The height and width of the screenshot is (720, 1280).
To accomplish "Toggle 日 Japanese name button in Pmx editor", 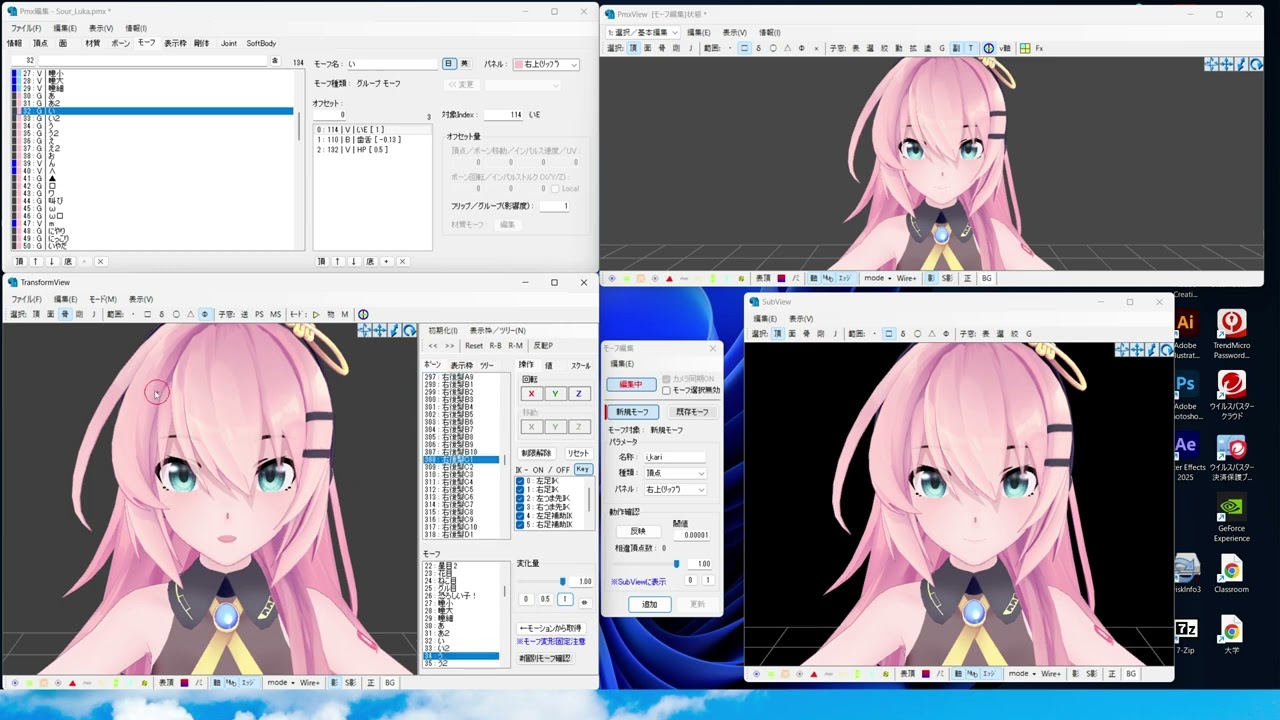I will [449, 64].
